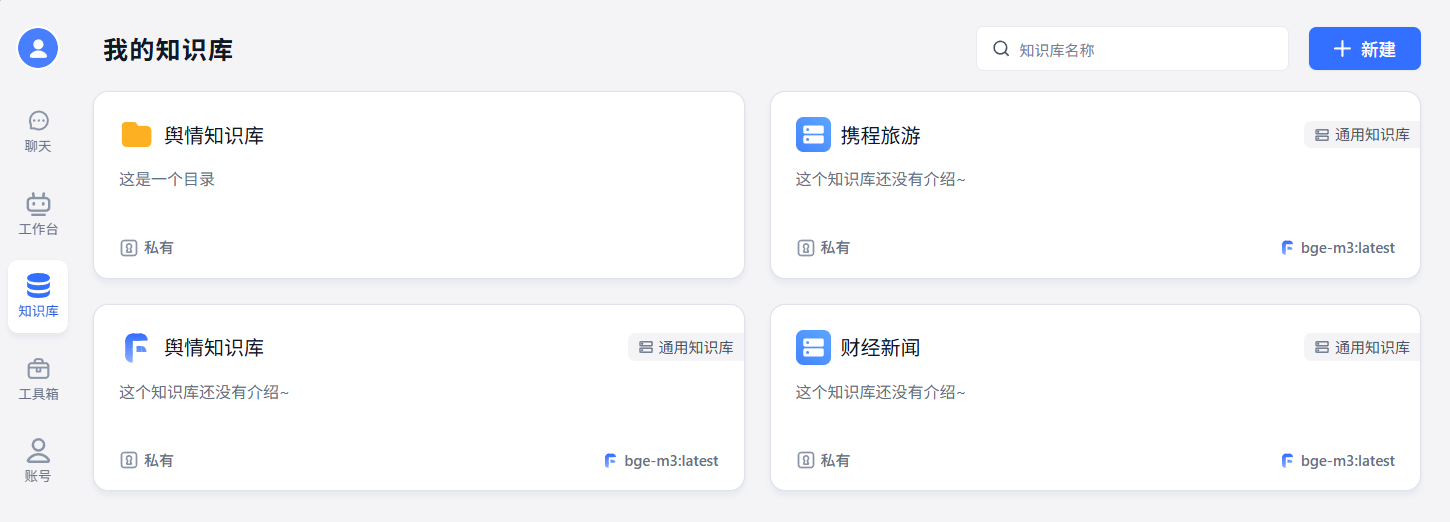Click the 携程旅游 knowledge base icon
This screenshot has width=1450, height=522.
(x=813, y=135)
